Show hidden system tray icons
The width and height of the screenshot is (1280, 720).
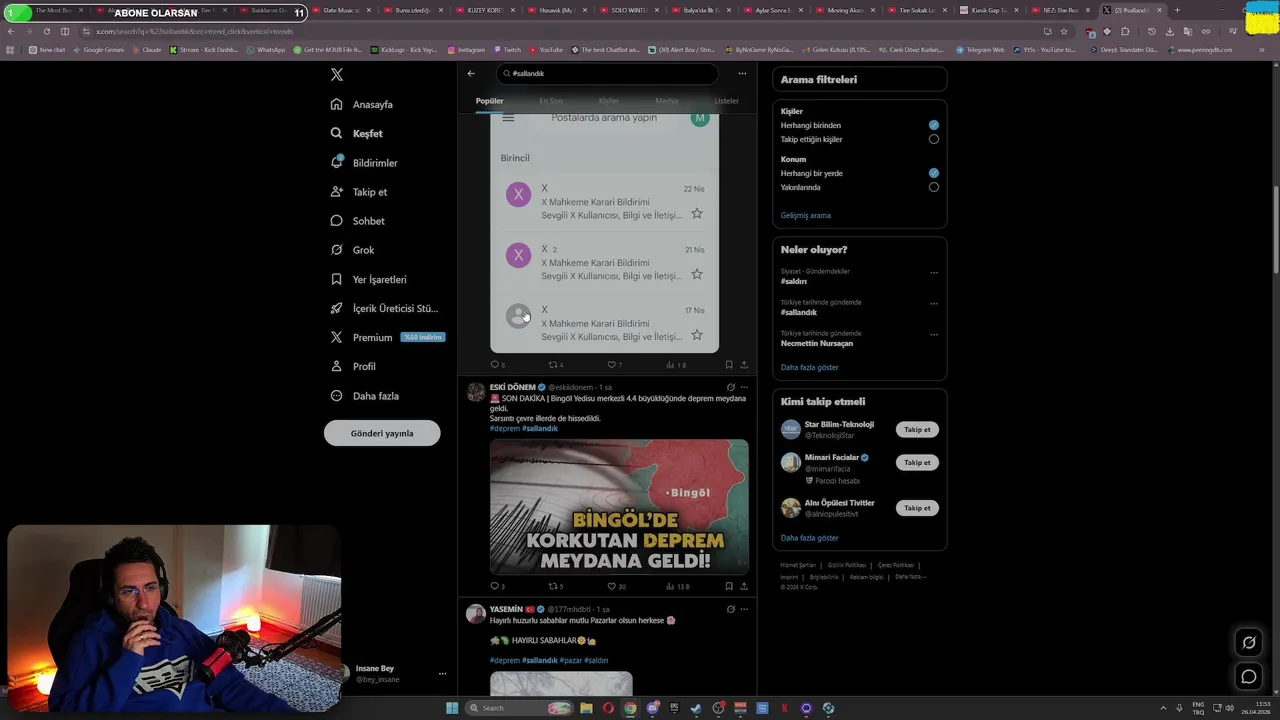pos(1163,708)
